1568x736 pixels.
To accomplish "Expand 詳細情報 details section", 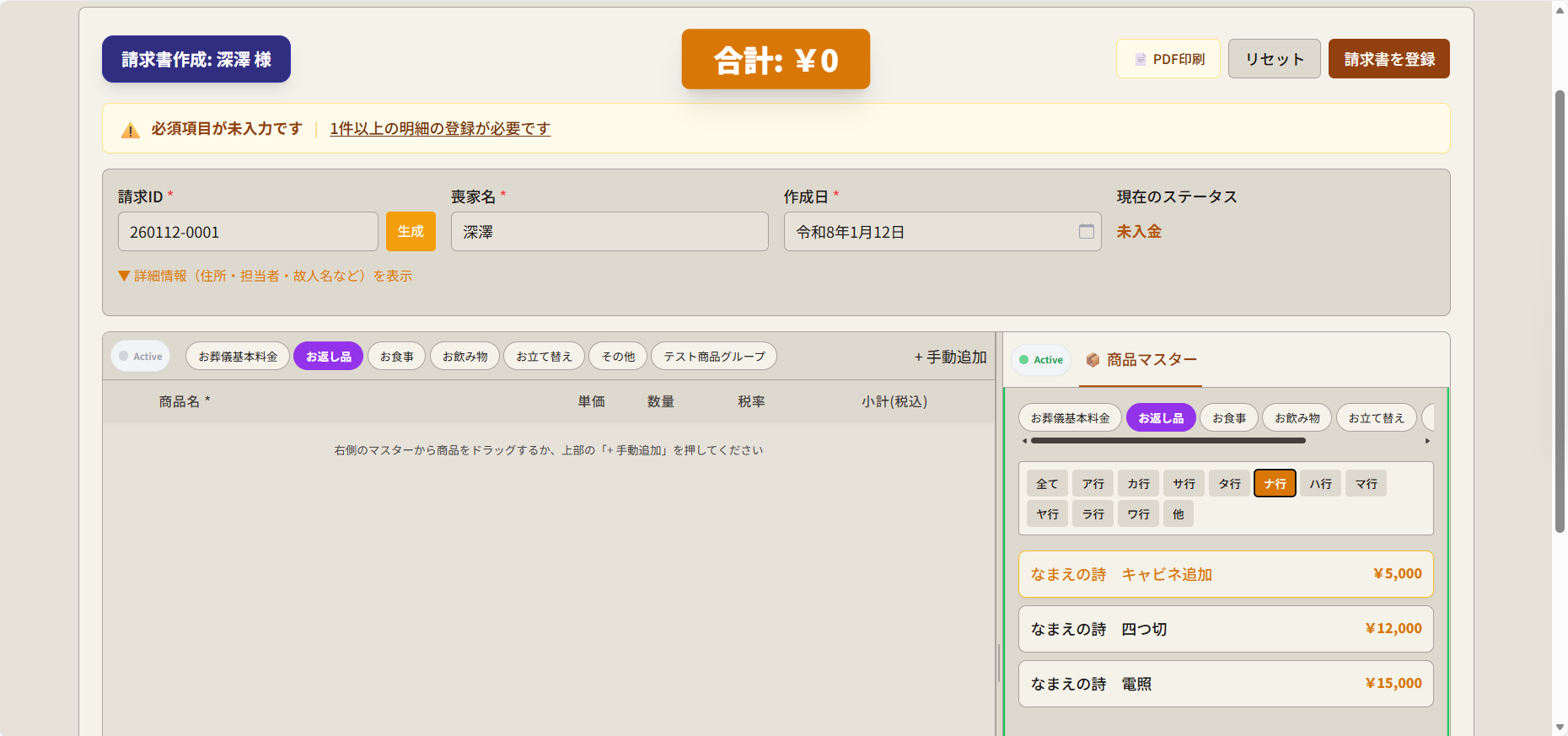I will [x=265, y=276].
